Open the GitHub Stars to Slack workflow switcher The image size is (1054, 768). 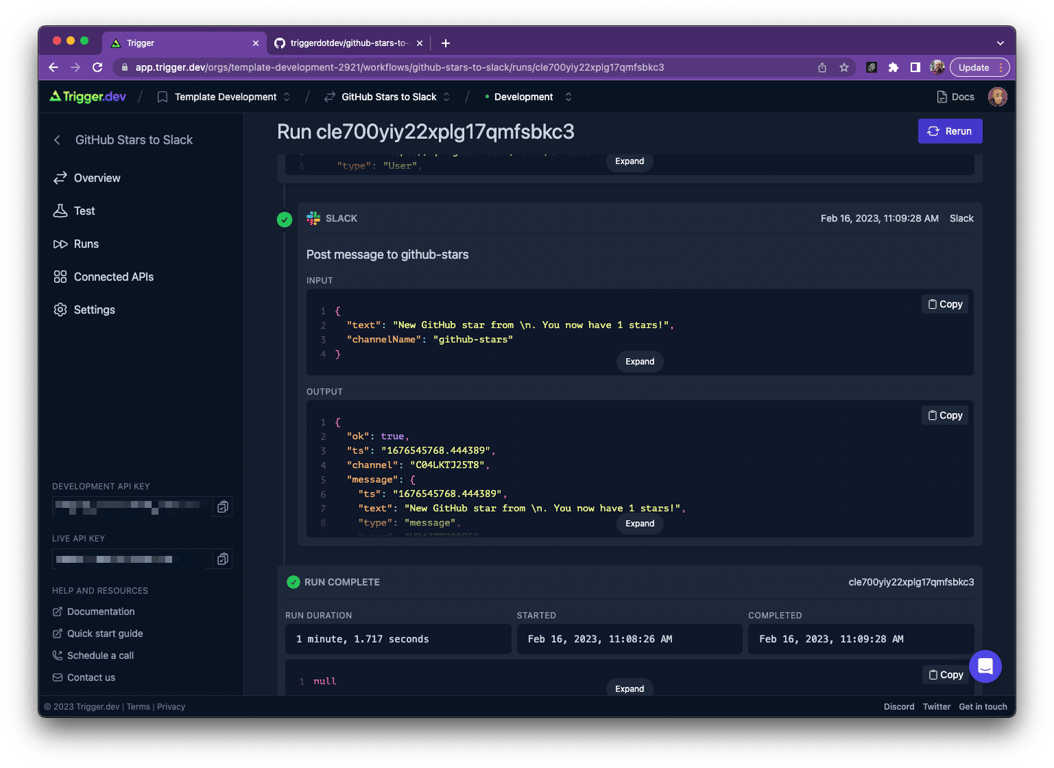pos(387,97)
